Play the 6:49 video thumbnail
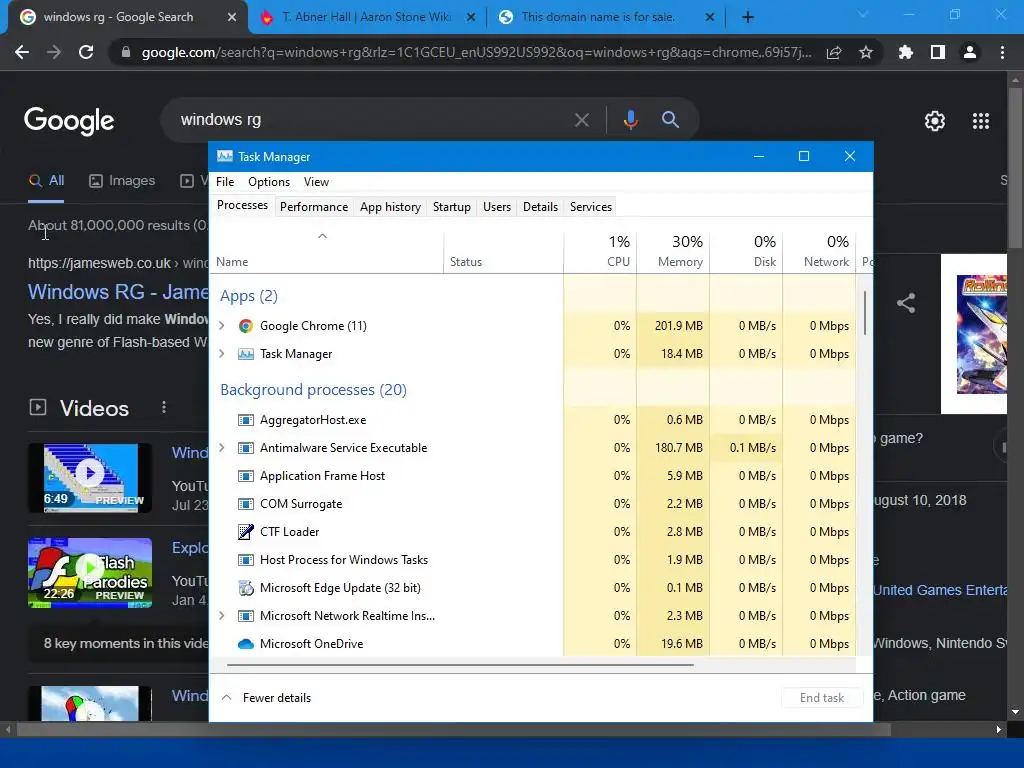Screen dimensions: 1024x768 pyautogui.click(x=90, y=478)
